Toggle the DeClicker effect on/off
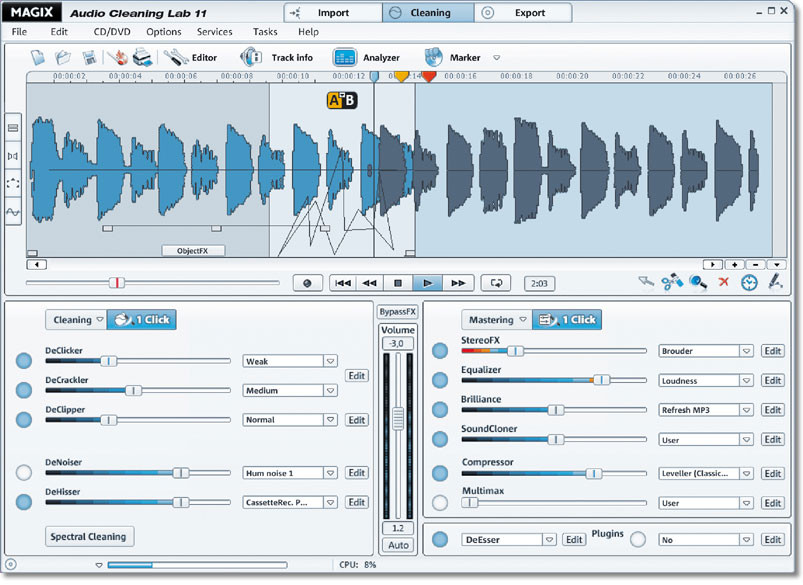The image size is (803, 585). click(x=24, y=361)
